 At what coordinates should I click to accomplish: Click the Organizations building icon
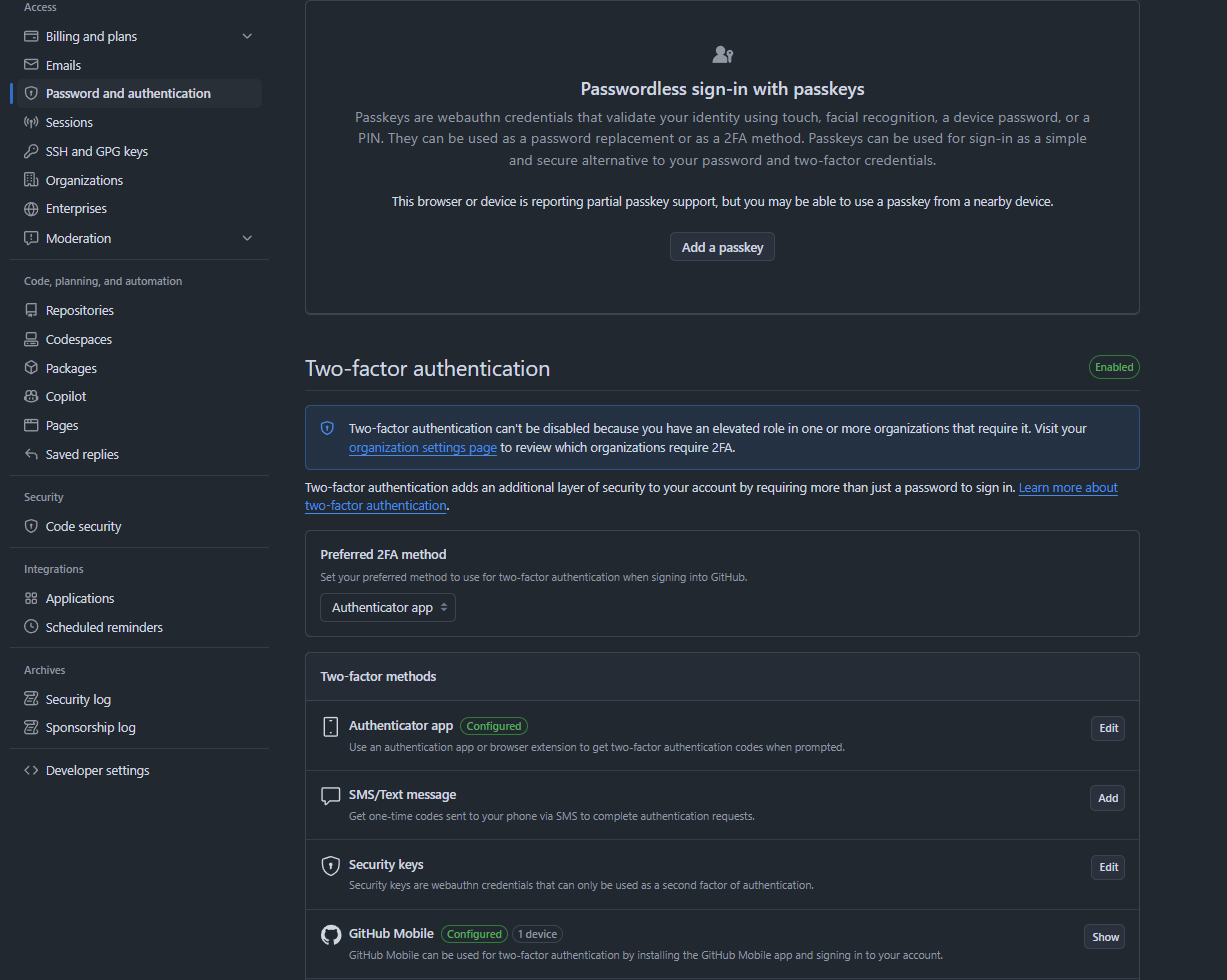pos(31,181)
